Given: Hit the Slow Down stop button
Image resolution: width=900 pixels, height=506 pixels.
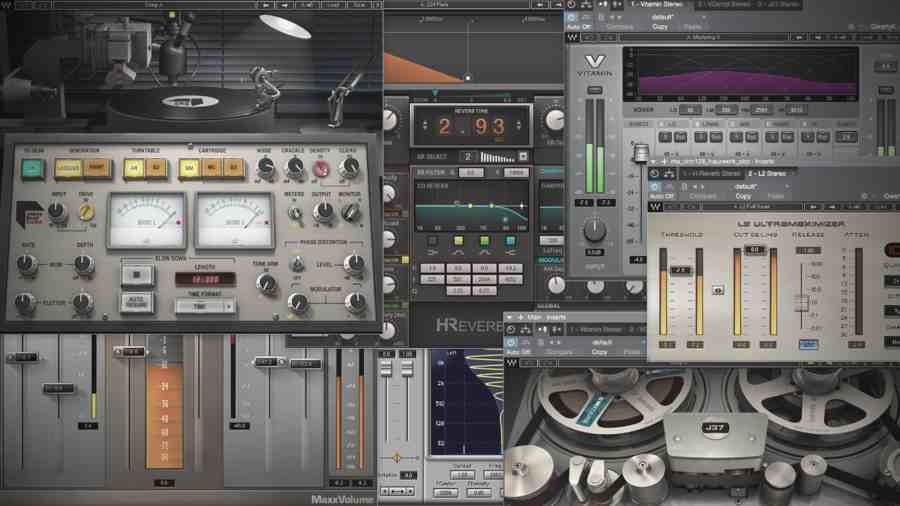Looking at the screenshot, I should point(137,275).
